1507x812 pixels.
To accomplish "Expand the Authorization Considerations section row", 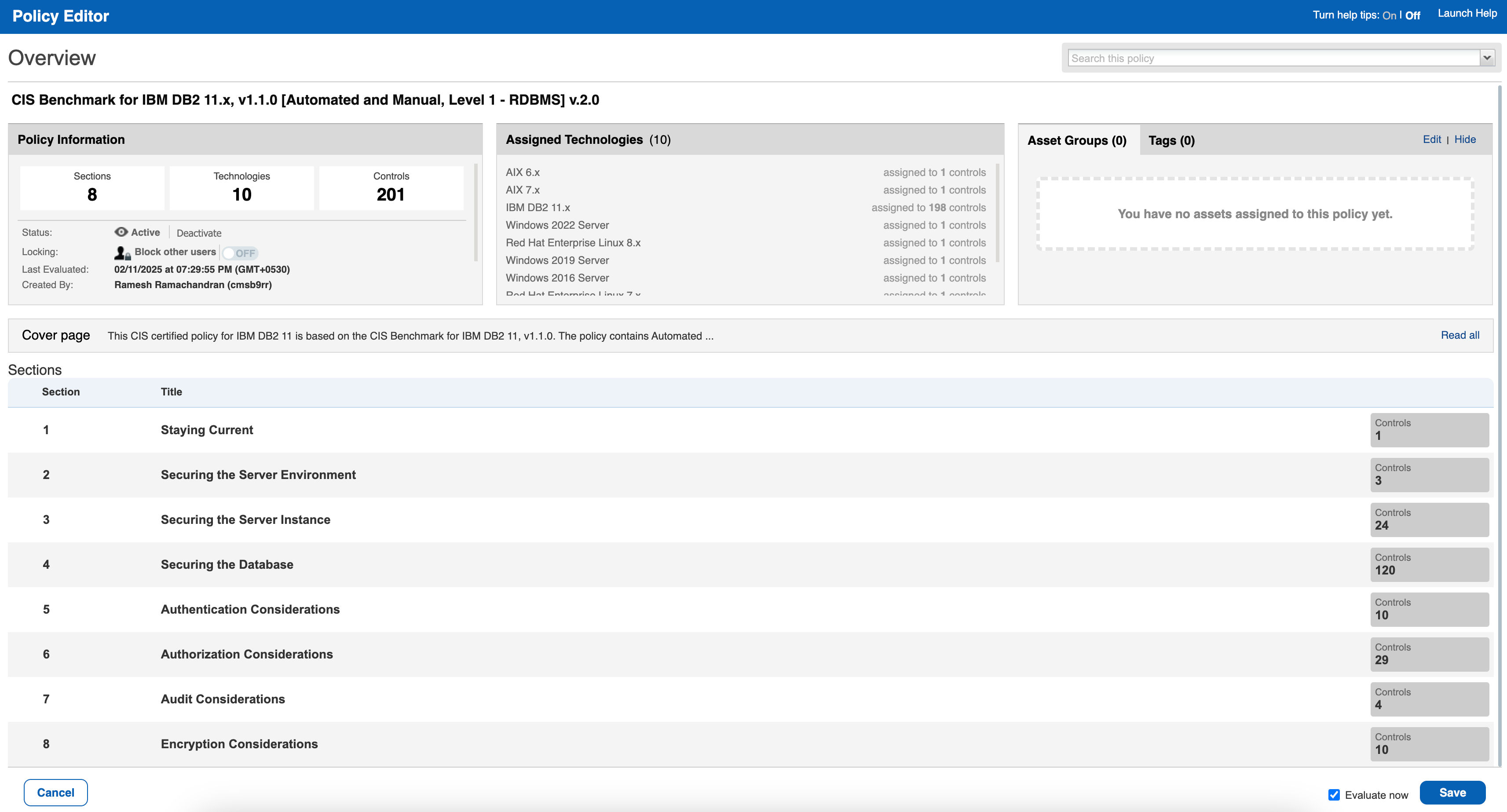I will [x=246, y=654].
